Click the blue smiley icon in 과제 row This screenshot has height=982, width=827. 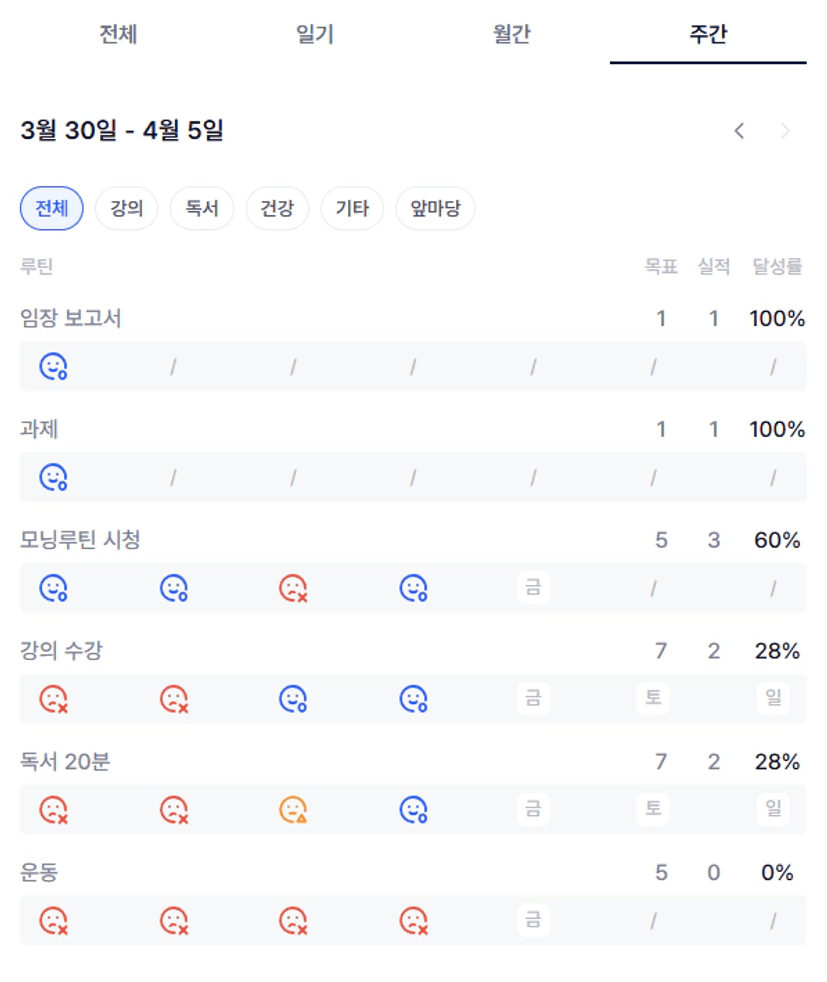(53, 477)
